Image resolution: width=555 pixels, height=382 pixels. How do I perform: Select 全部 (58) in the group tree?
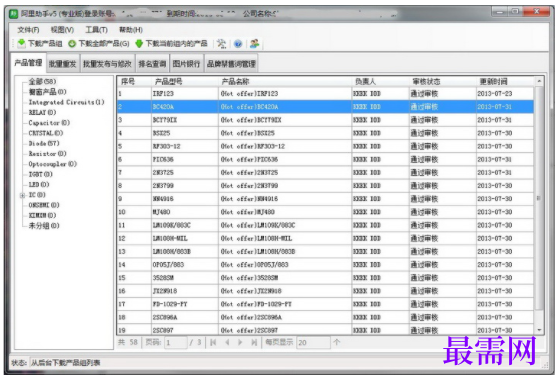(x=42, y=81)
